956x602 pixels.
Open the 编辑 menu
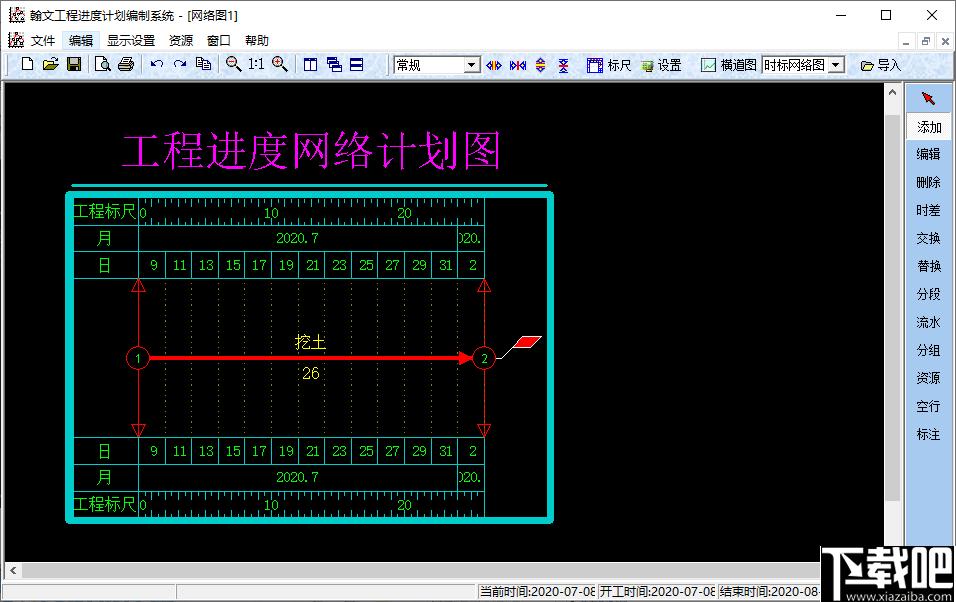click(81, 40)
